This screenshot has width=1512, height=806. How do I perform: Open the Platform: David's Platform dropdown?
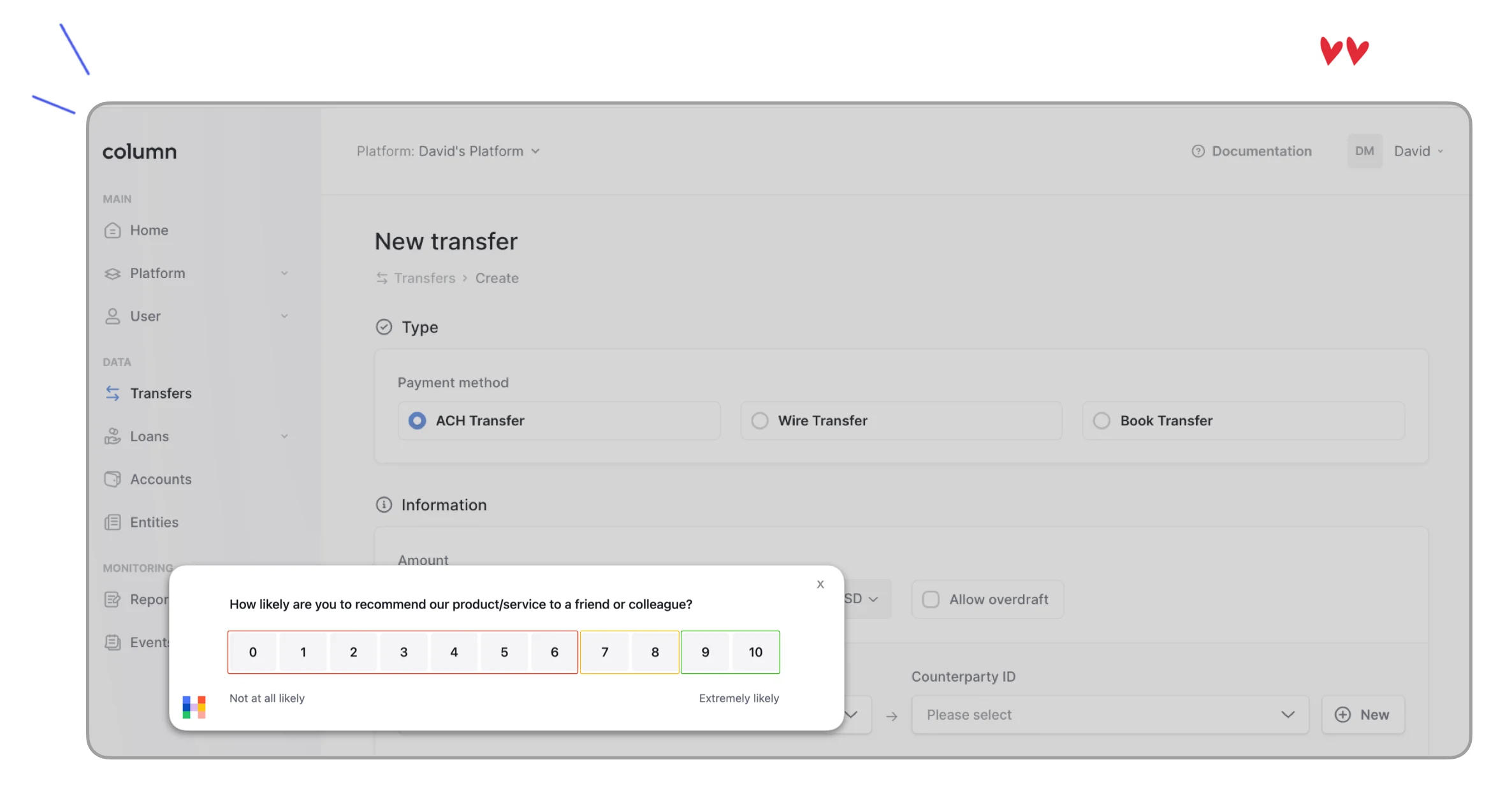click(448, 151)
